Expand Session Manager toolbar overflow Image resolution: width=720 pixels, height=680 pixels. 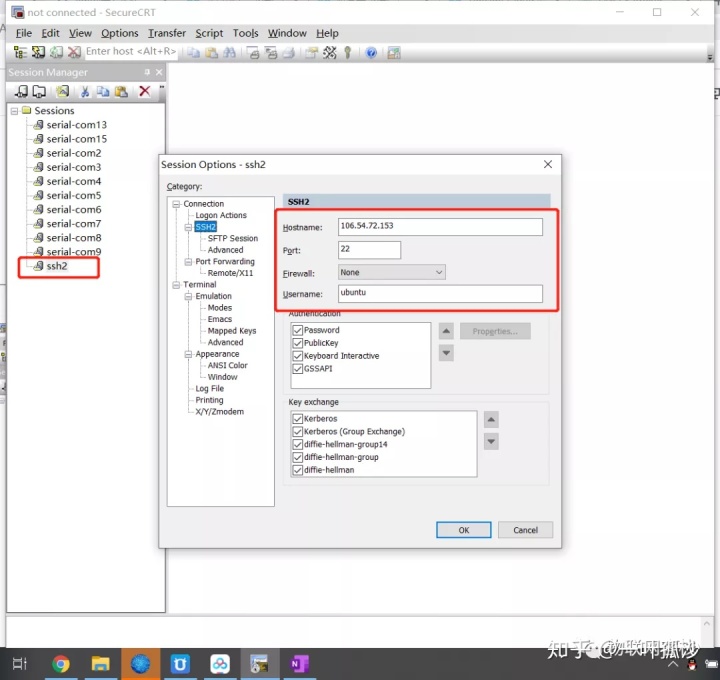[x=162, y=87]
